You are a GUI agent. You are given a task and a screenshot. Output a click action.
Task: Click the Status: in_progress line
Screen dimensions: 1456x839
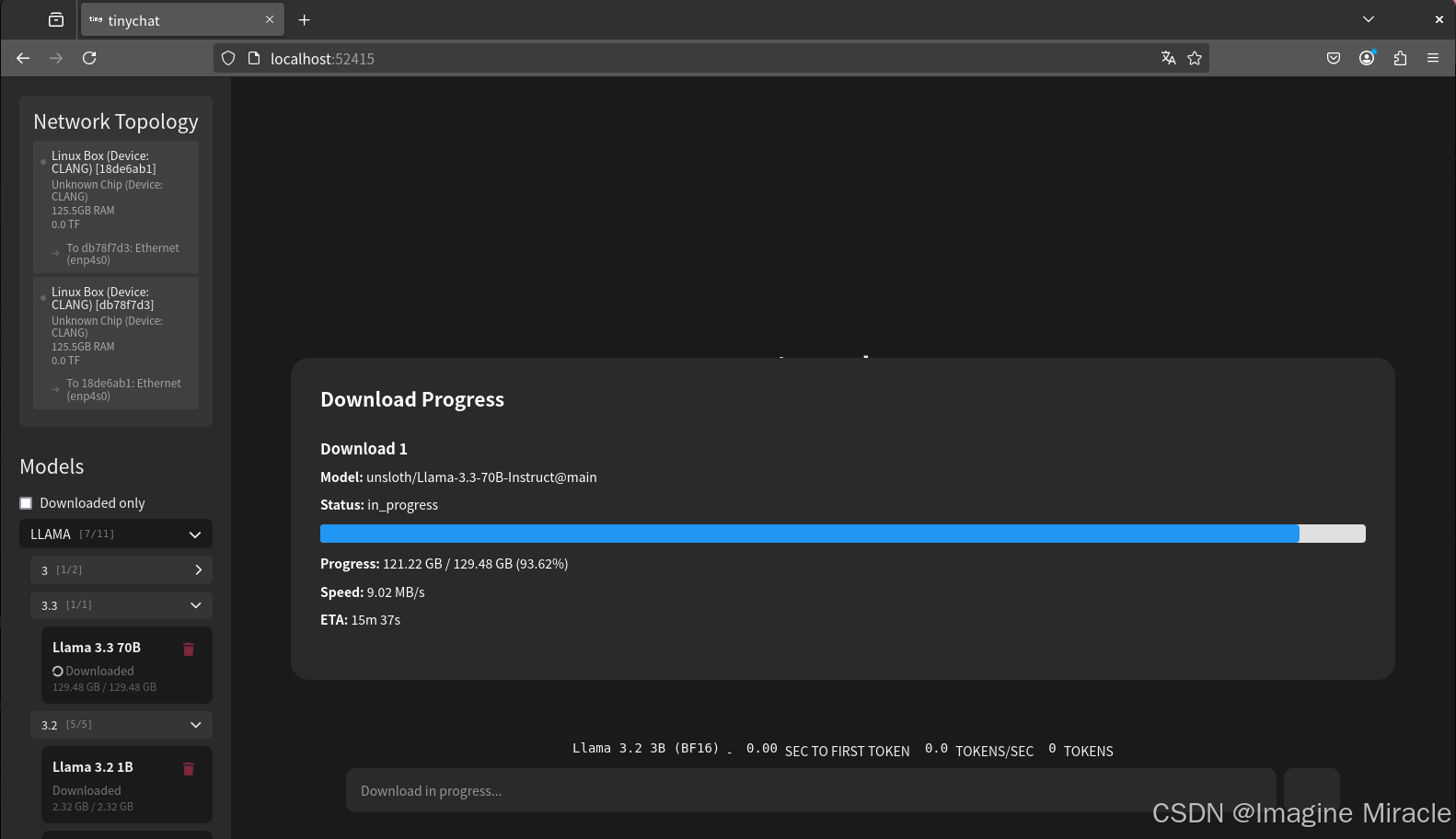point(379,504)
